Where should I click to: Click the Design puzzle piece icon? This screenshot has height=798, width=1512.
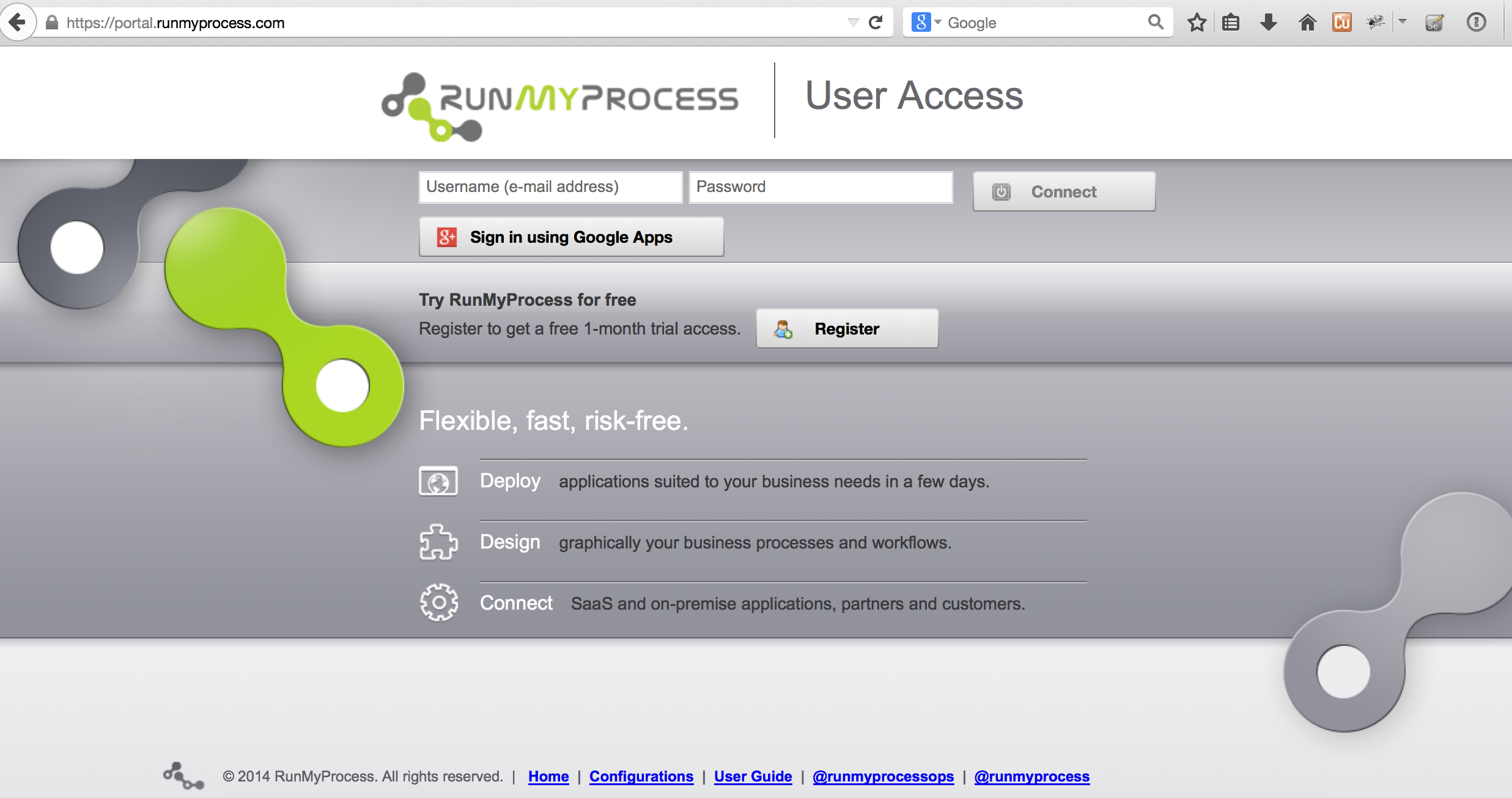pyautogui.click(x=438, y=542)
